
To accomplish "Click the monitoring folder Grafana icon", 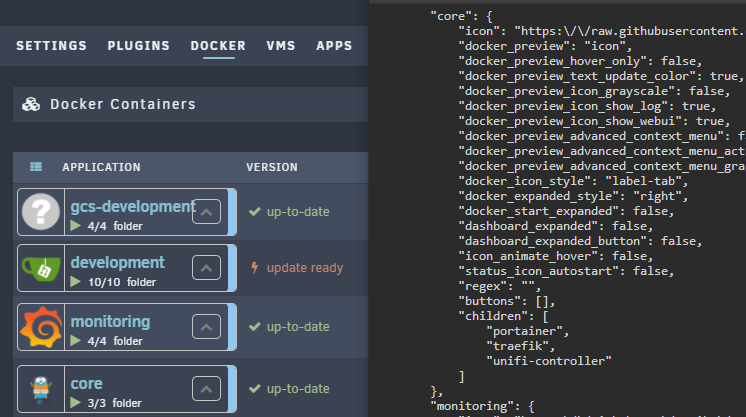I will (41, 327).
